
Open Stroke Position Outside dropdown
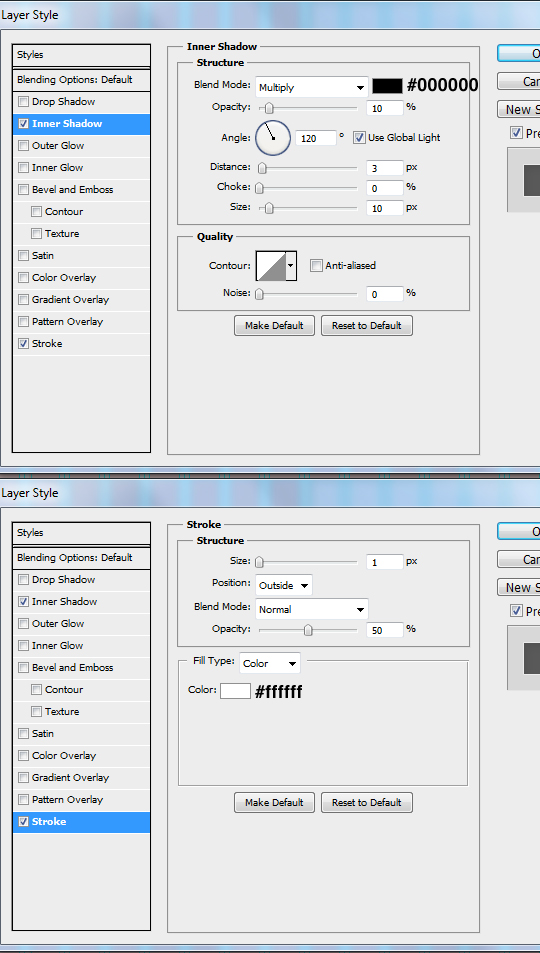[x=284, y=585]
